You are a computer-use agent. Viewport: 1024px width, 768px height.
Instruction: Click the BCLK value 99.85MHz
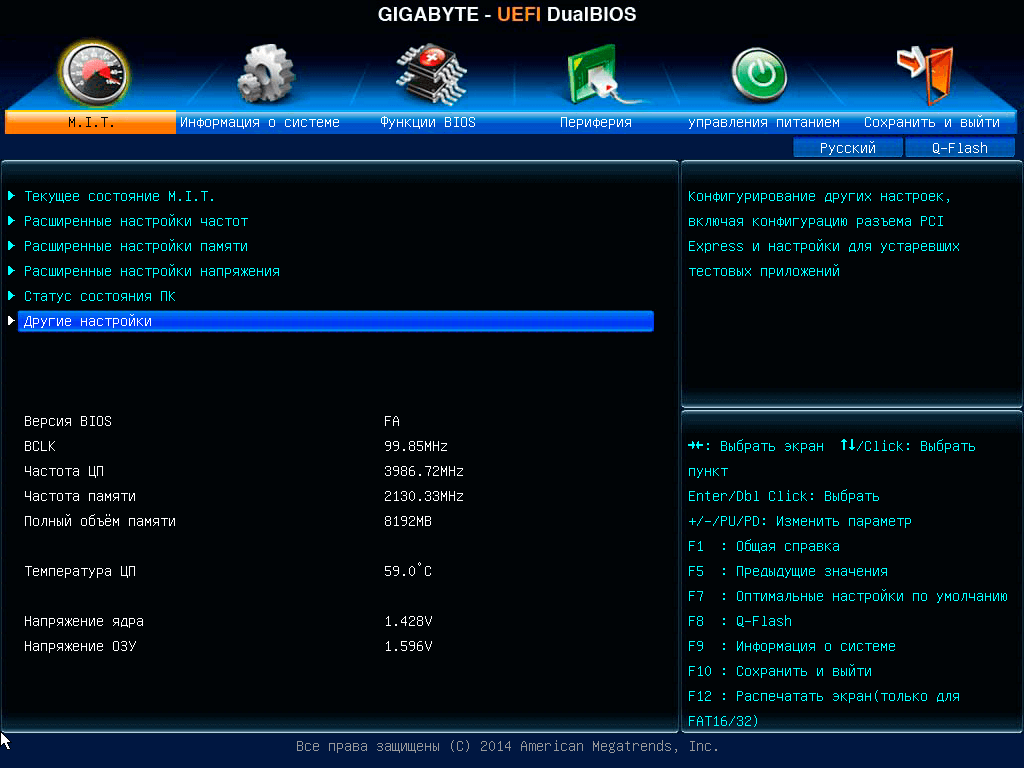tap(416, 446)
